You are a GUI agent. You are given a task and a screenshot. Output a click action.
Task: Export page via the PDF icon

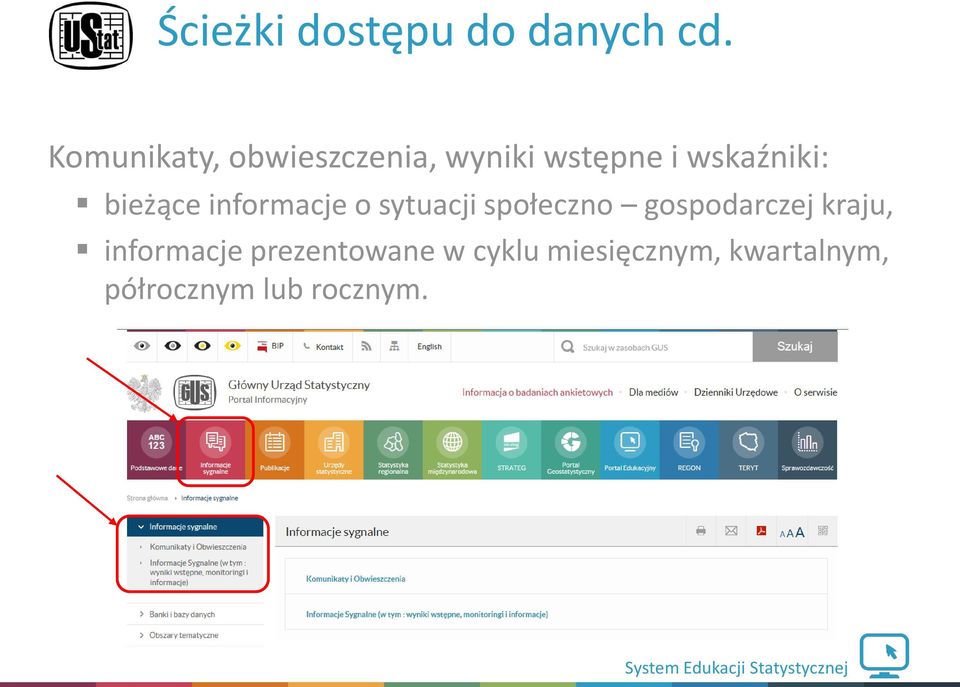pyautogui.click(x=761, y=531)
